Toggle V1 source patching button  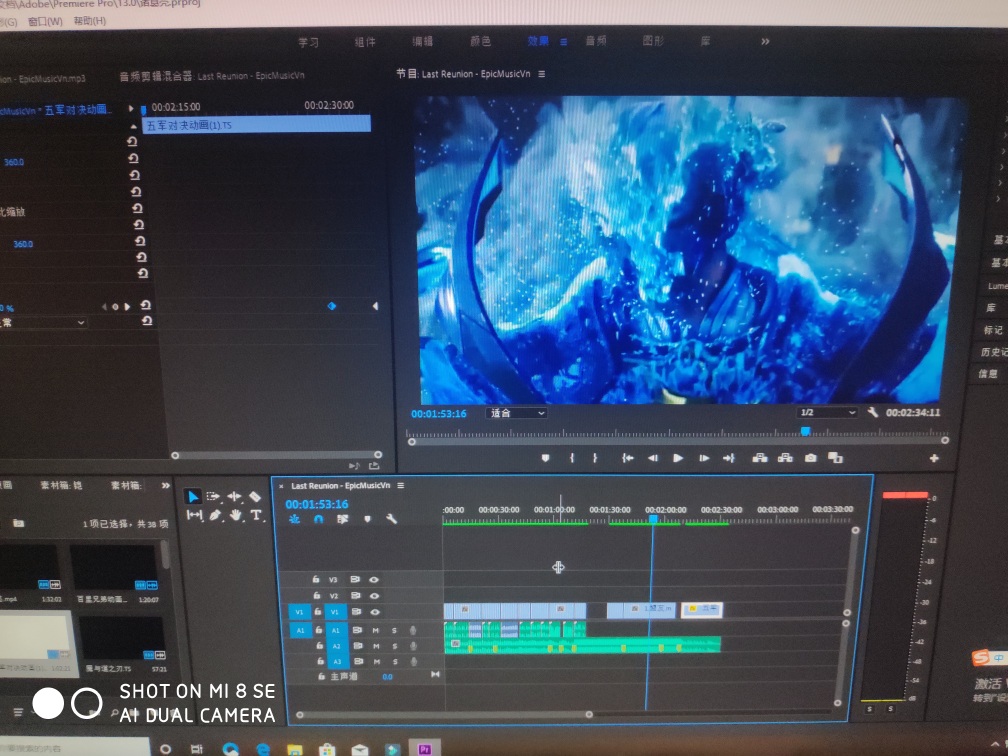point(299,612)
